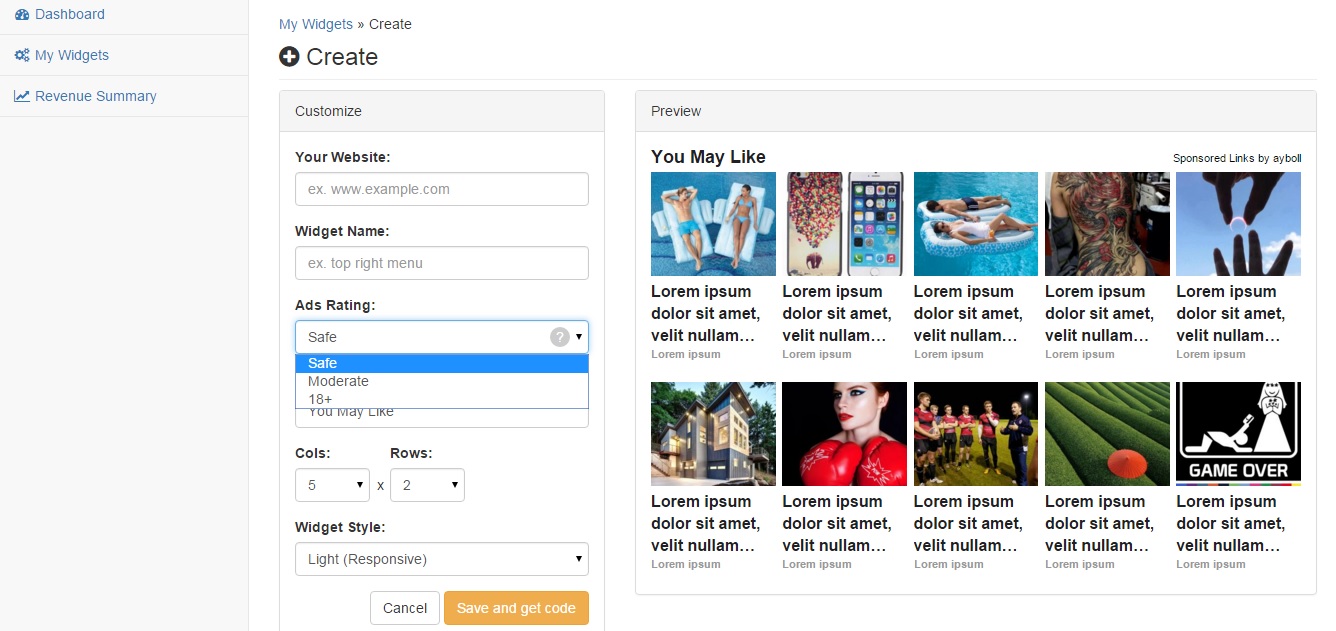1336x631 pixels.
Task: Click the My Widgets breadcrumb link
Action: [x=316, y=24]
